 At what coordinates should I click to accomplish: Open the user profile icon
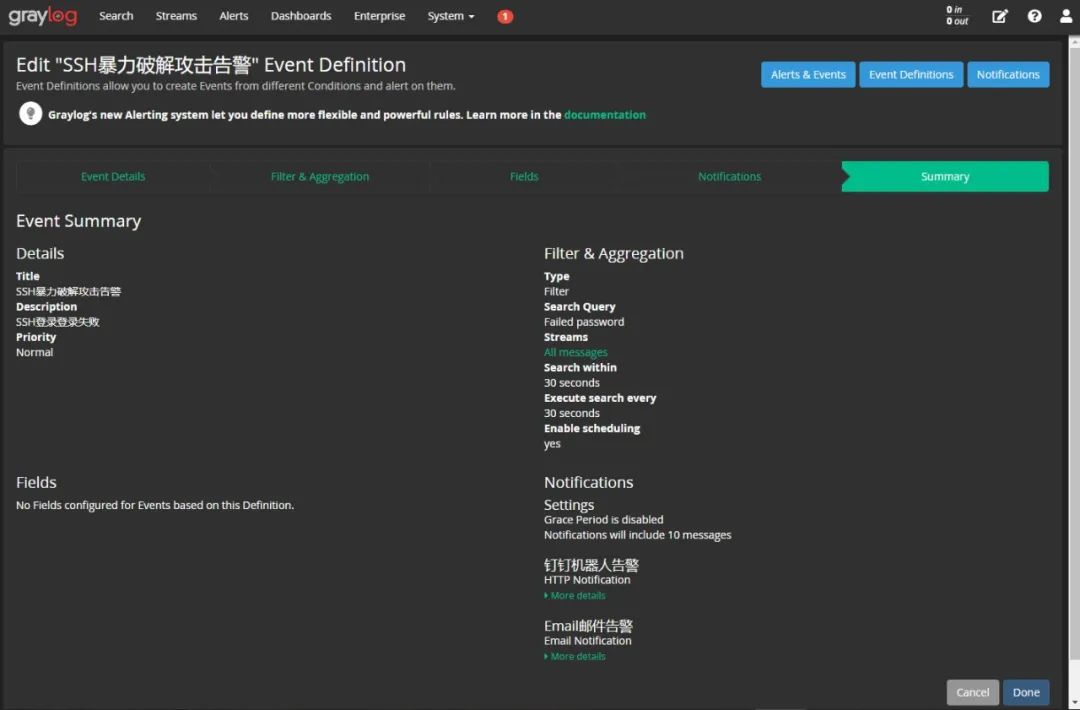(x=1066, y=16)
